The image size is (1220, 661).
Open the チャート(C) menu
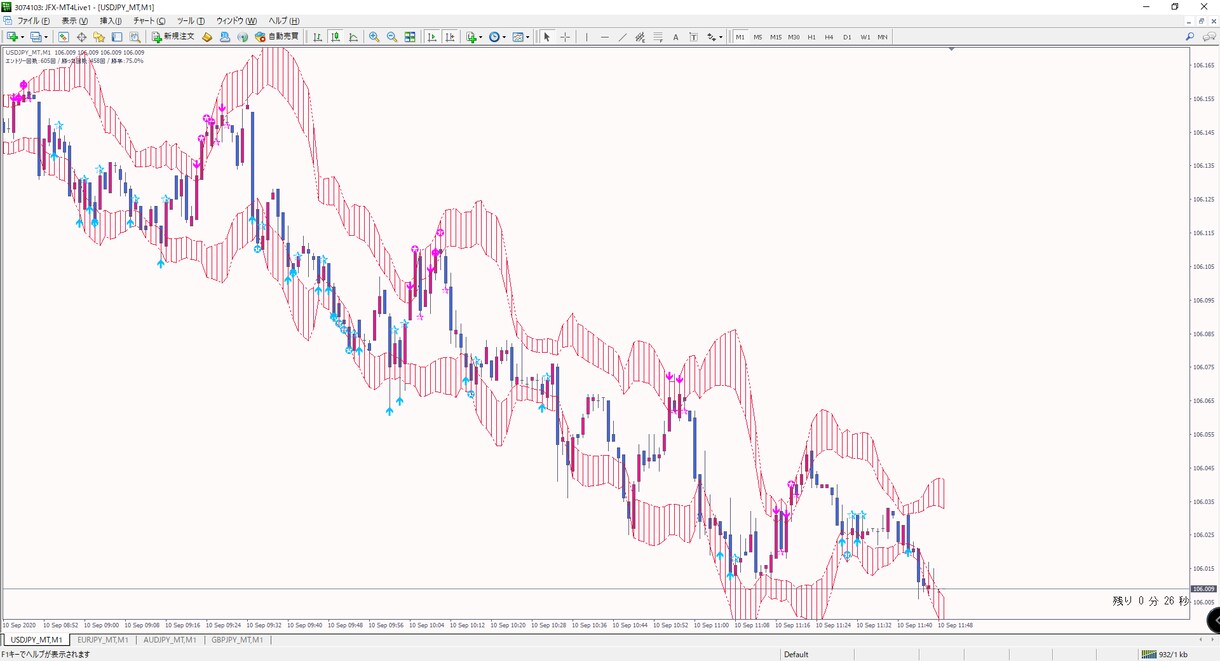click(x=148, y=21)
